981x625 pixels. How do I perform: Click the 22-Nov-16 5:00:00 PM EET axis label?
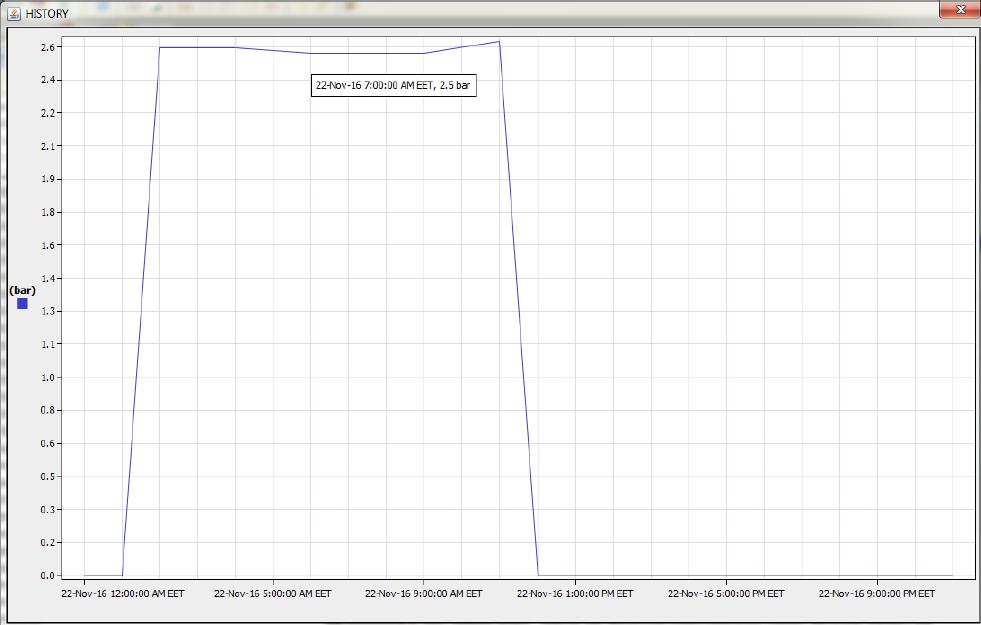726,593
